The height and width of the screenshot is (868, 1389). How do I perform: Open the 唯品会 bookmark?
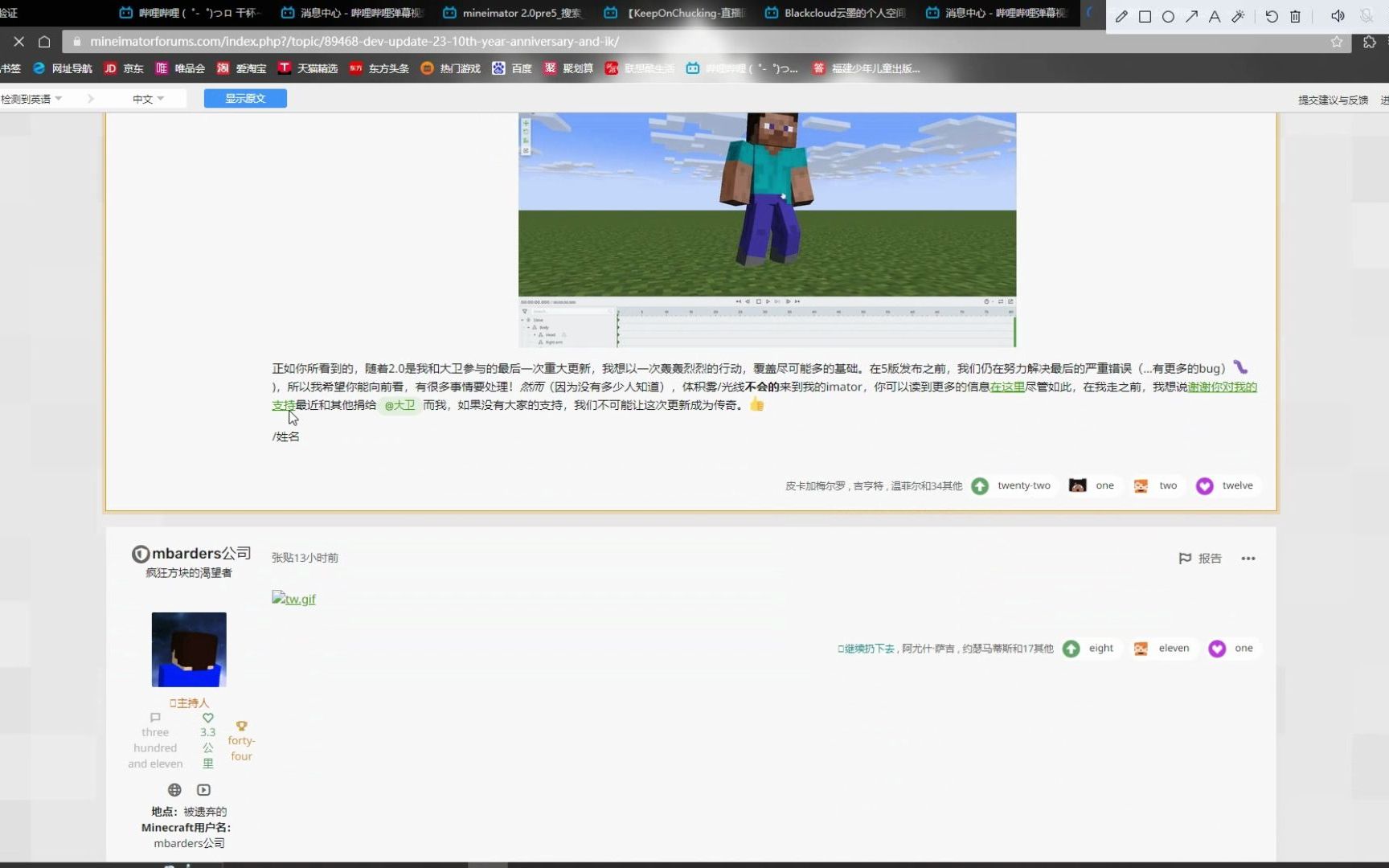[180, 68]
